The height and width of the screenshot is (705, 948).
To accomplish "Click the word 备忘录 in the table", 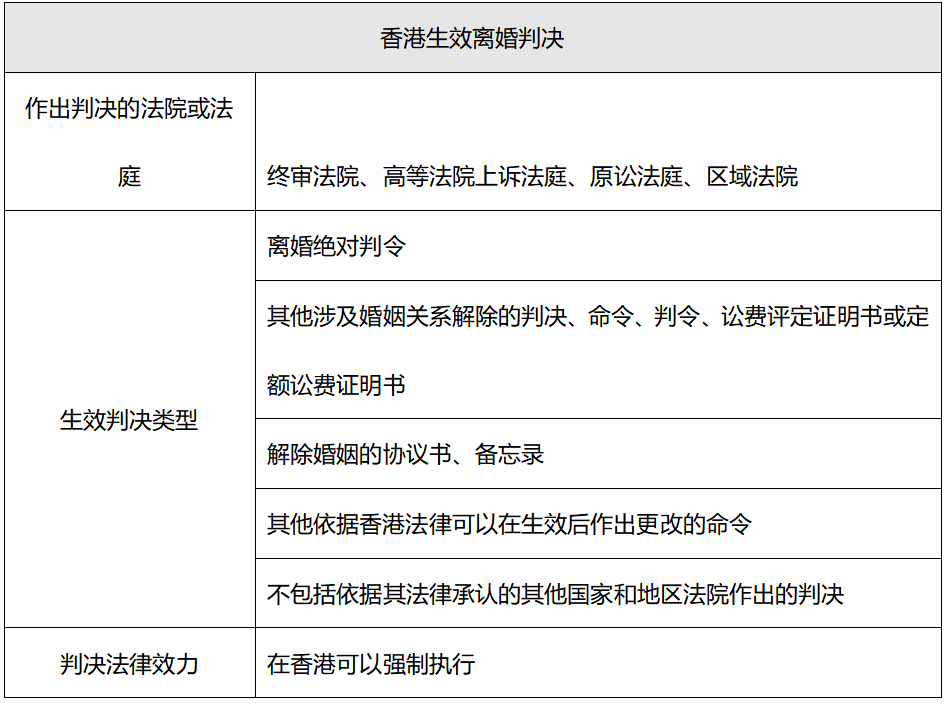I will click(509, 454).
